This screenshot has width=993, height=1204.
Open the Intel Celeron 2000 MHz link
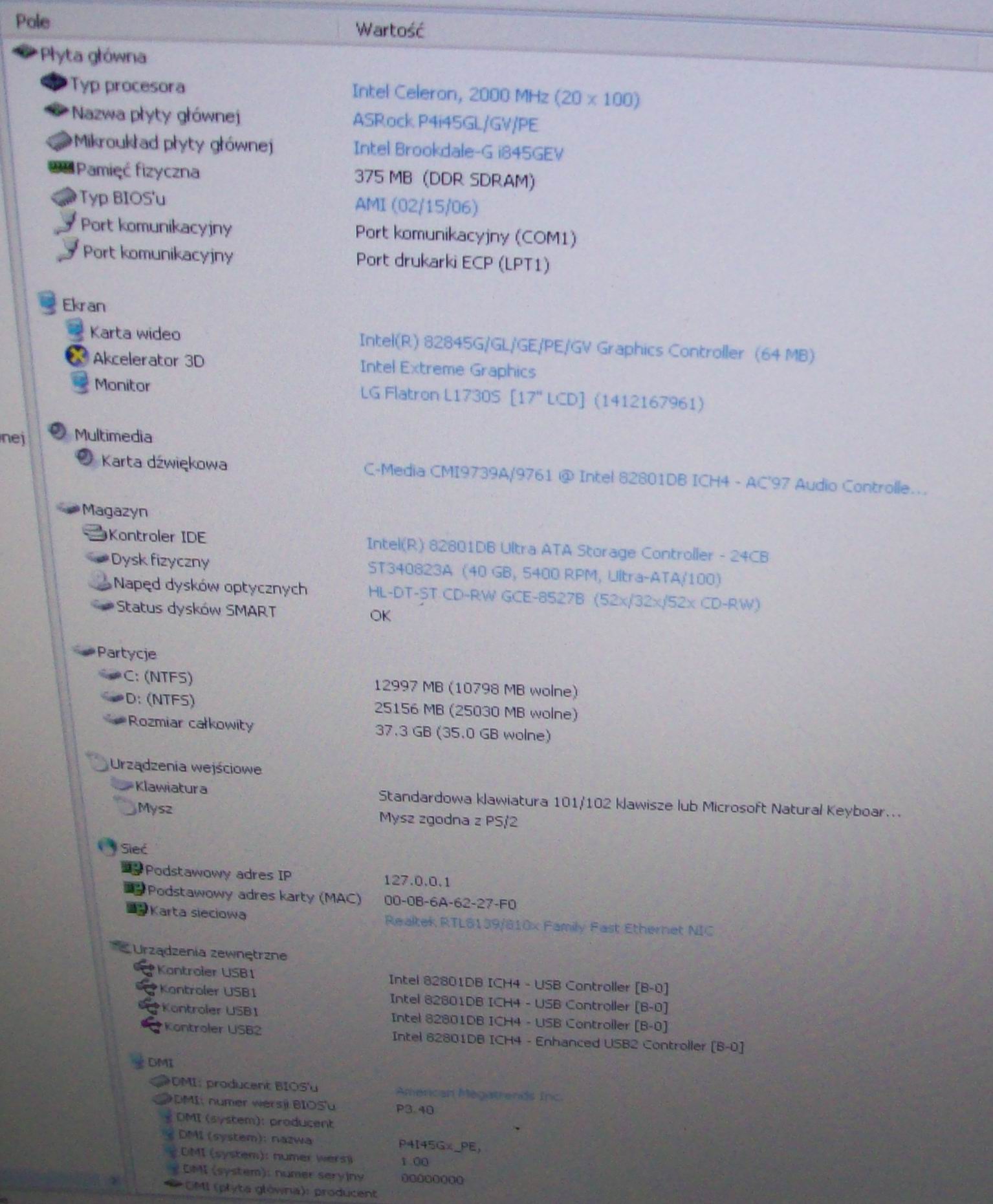pyautogui.click(x=496, y=96)
